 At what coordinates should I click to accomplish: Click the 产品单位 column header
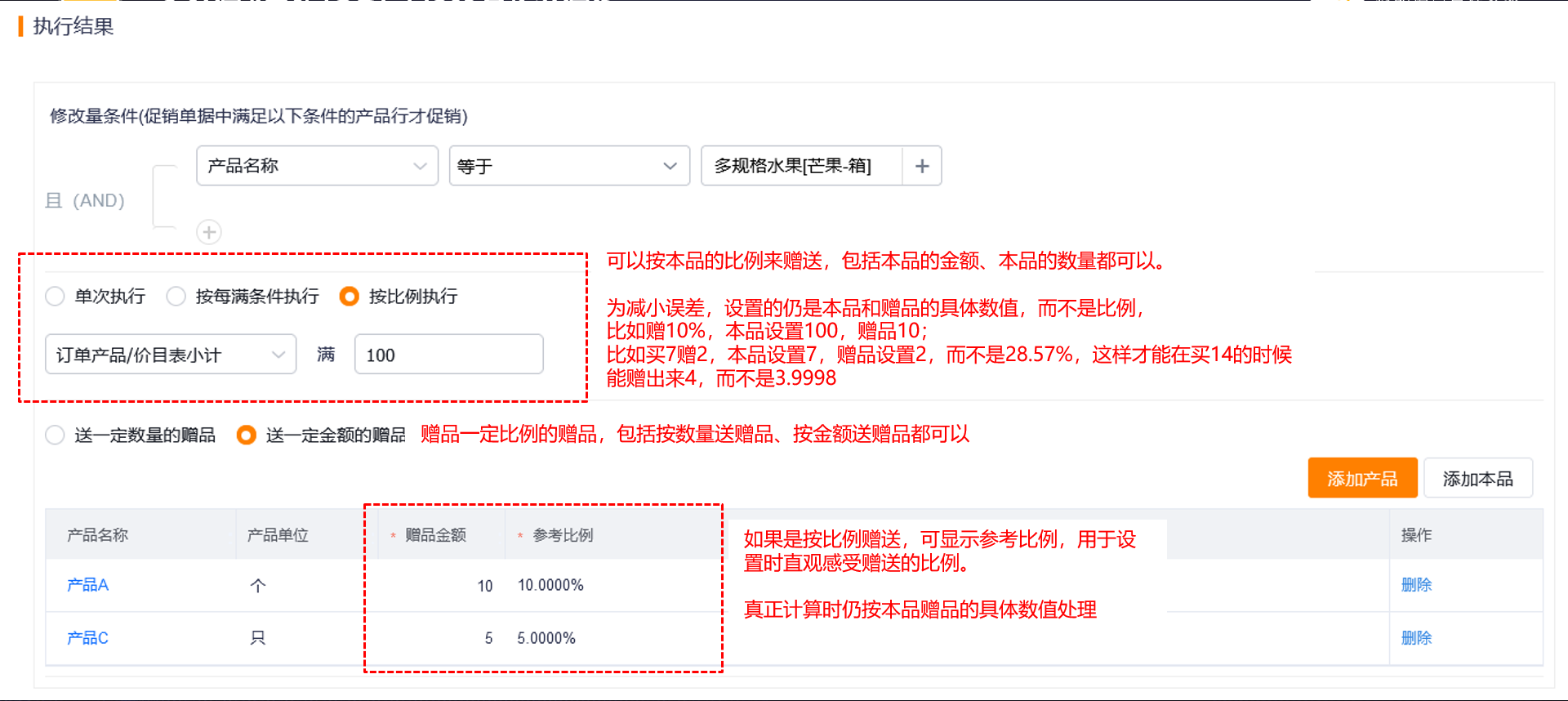[x=278, y=535]
